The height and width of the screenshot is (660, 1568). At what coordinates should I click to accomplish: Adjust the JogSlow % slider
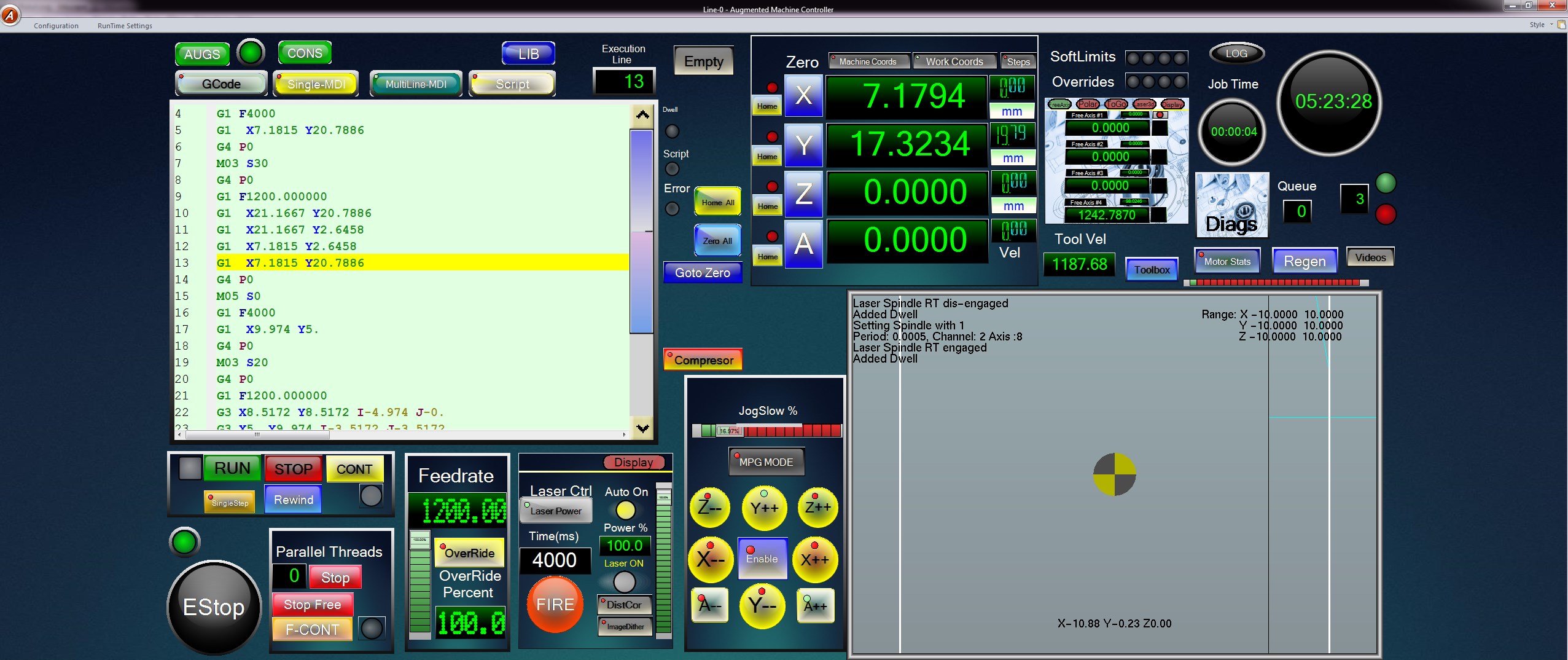click(729, 431)
